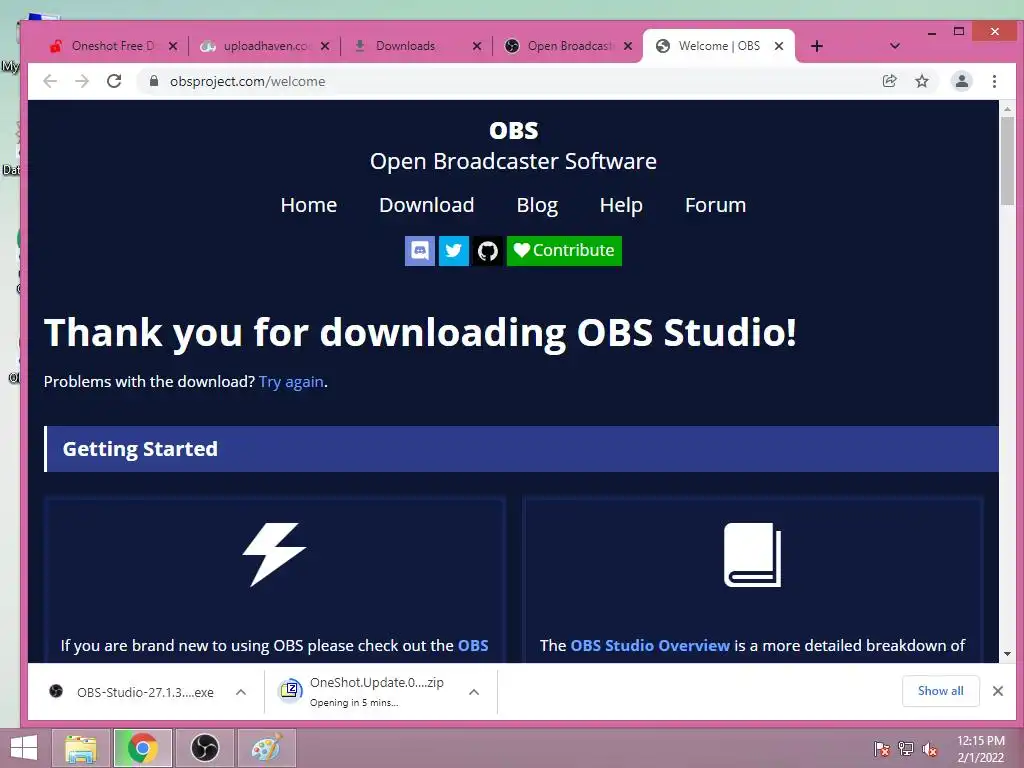Open the Forum nav link
The width and height of the screenshot is (1024, 768).
point(715,205)
